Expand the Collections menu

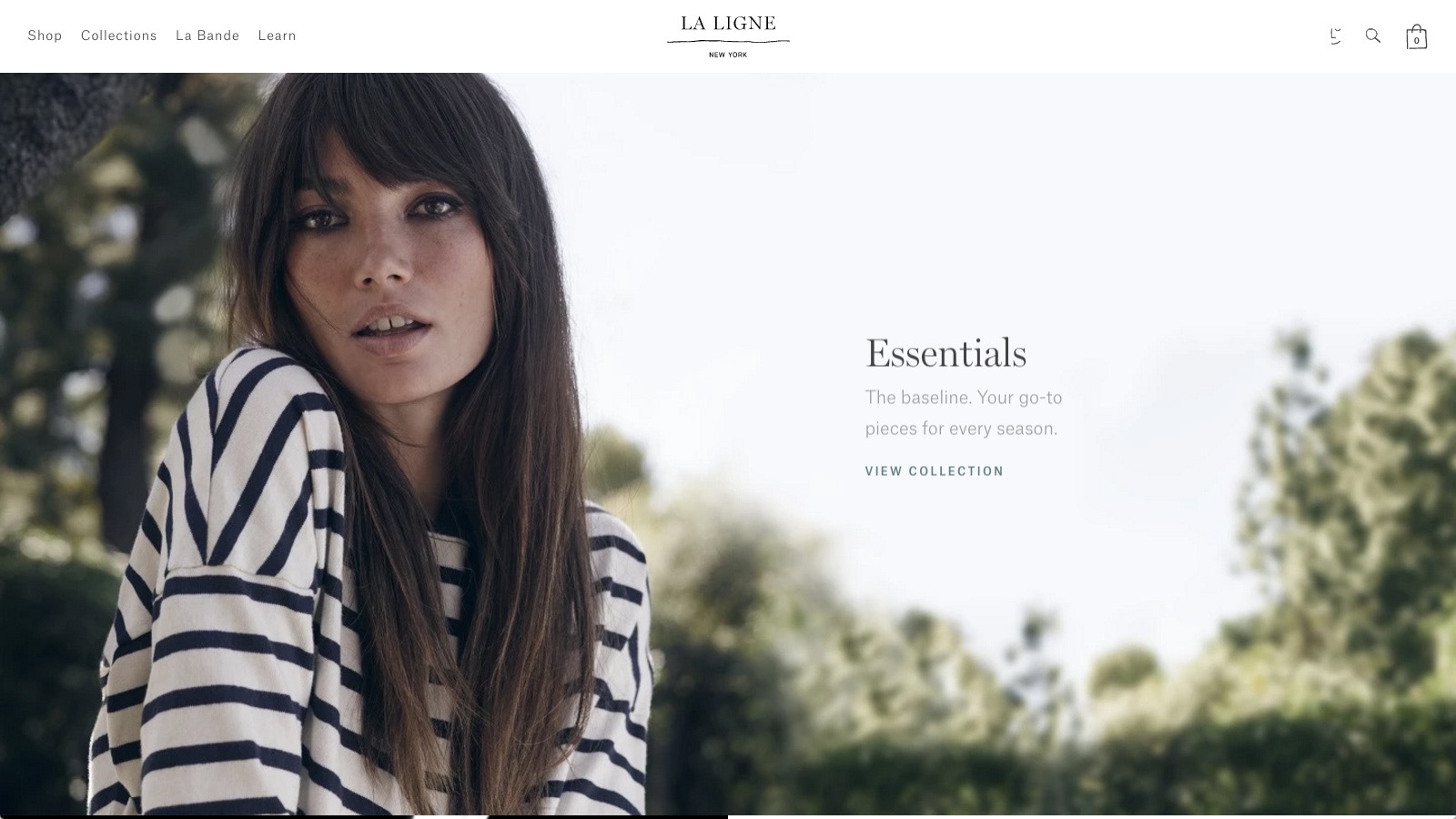118,35
